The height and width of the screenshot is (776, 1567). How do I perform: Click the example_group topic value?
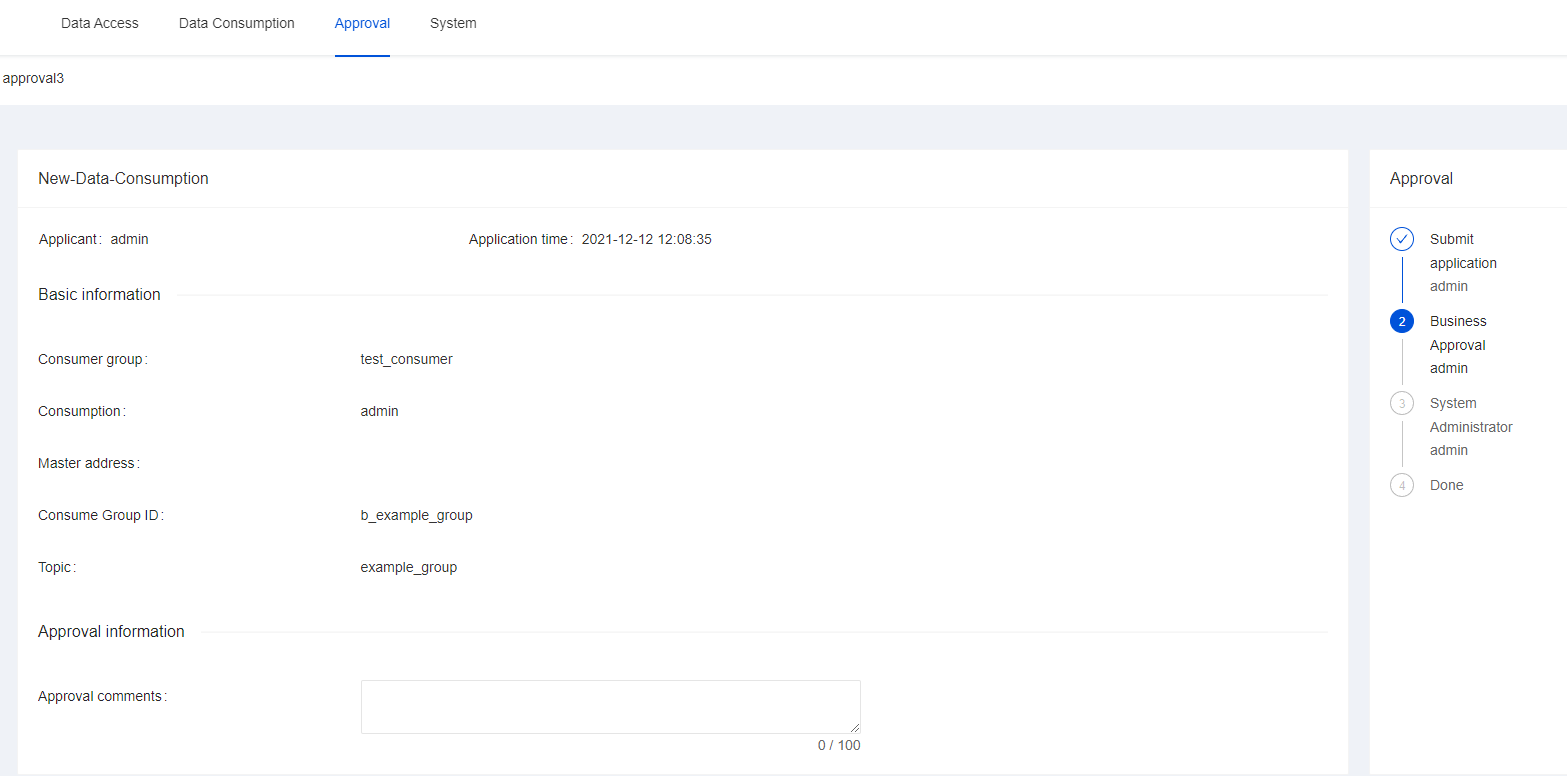tap(408, 567)
